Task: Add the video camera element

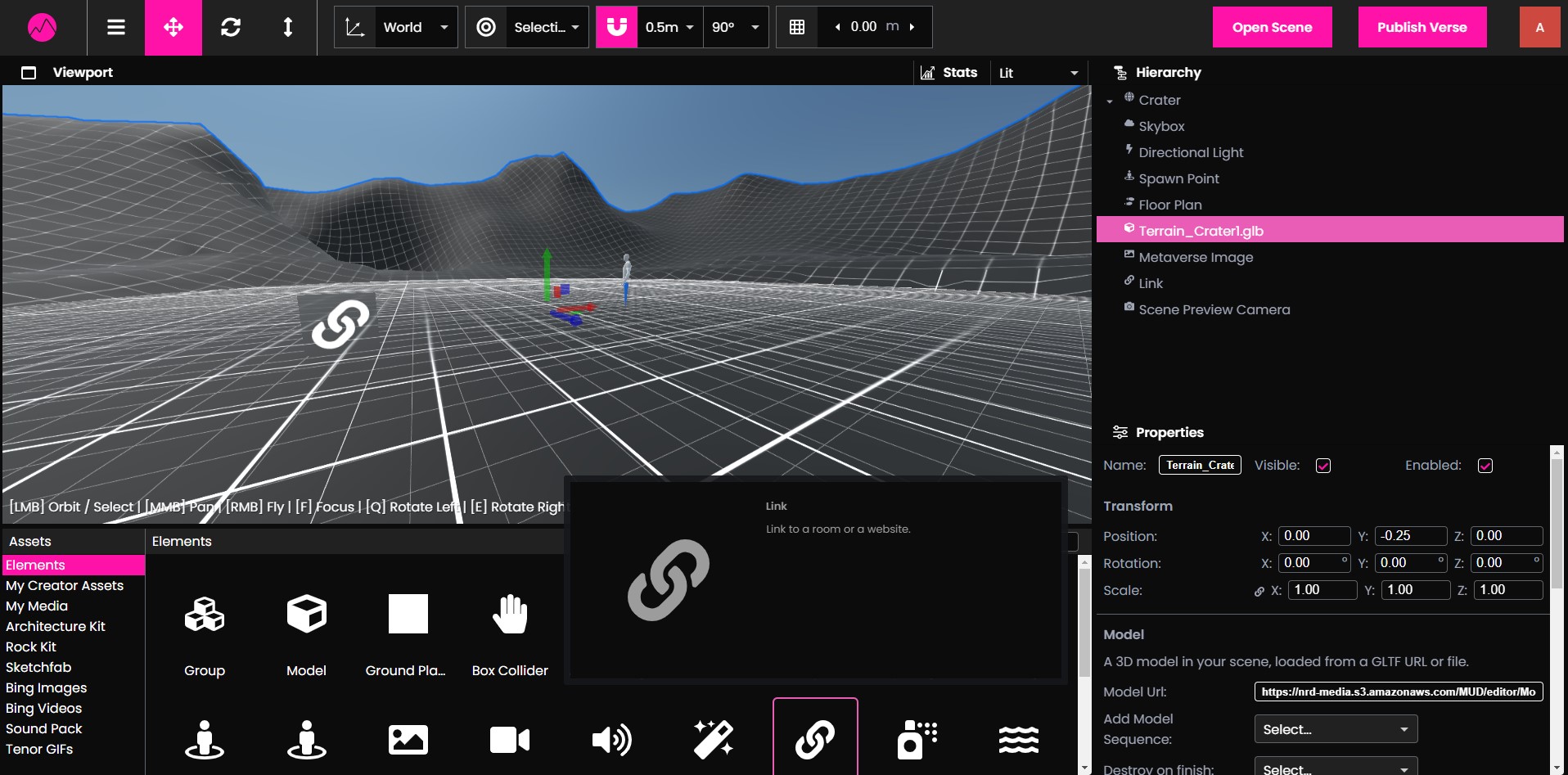Action: click(x=510, y=739)
